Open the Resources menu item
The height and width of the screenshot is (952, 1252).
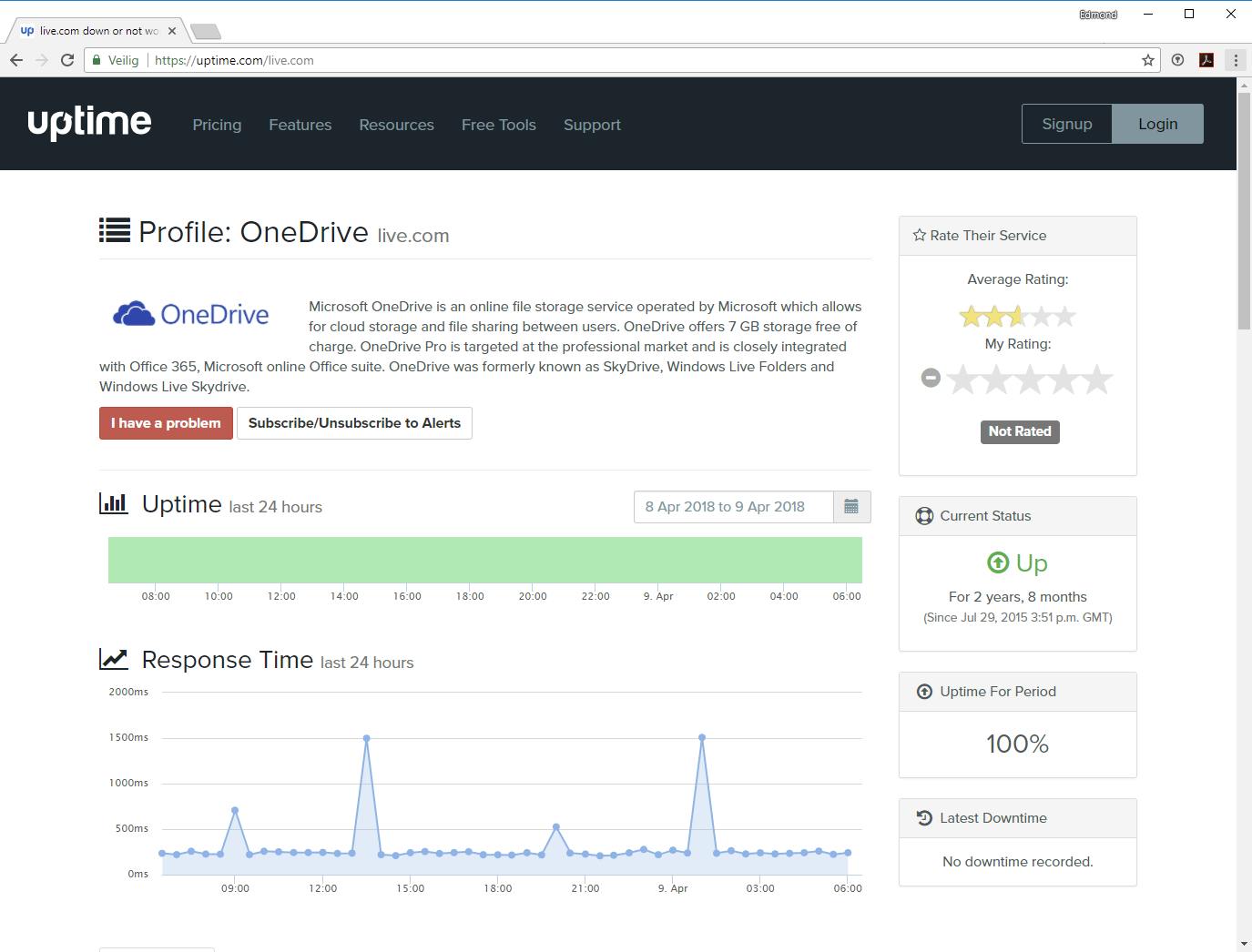coord(396,125)
